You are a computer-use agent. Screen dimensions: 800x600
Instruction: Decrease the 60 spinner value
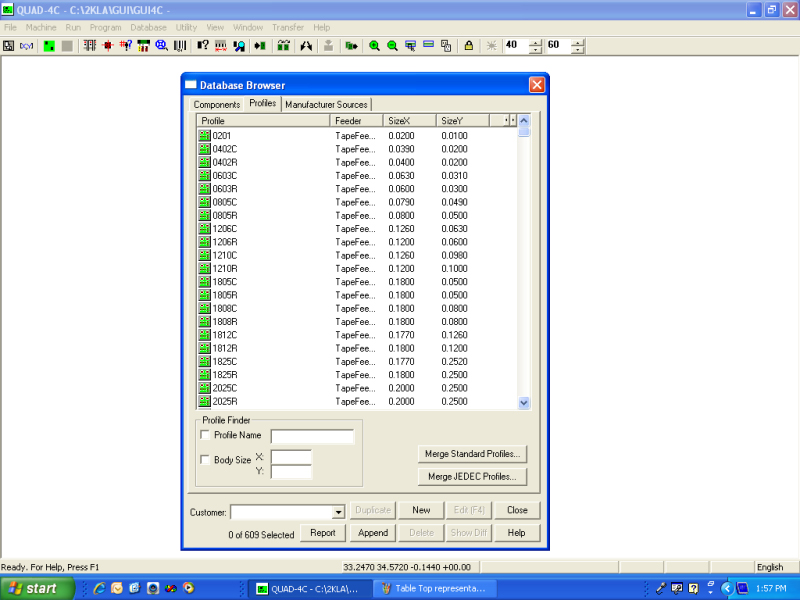click(x=578, y=49)
